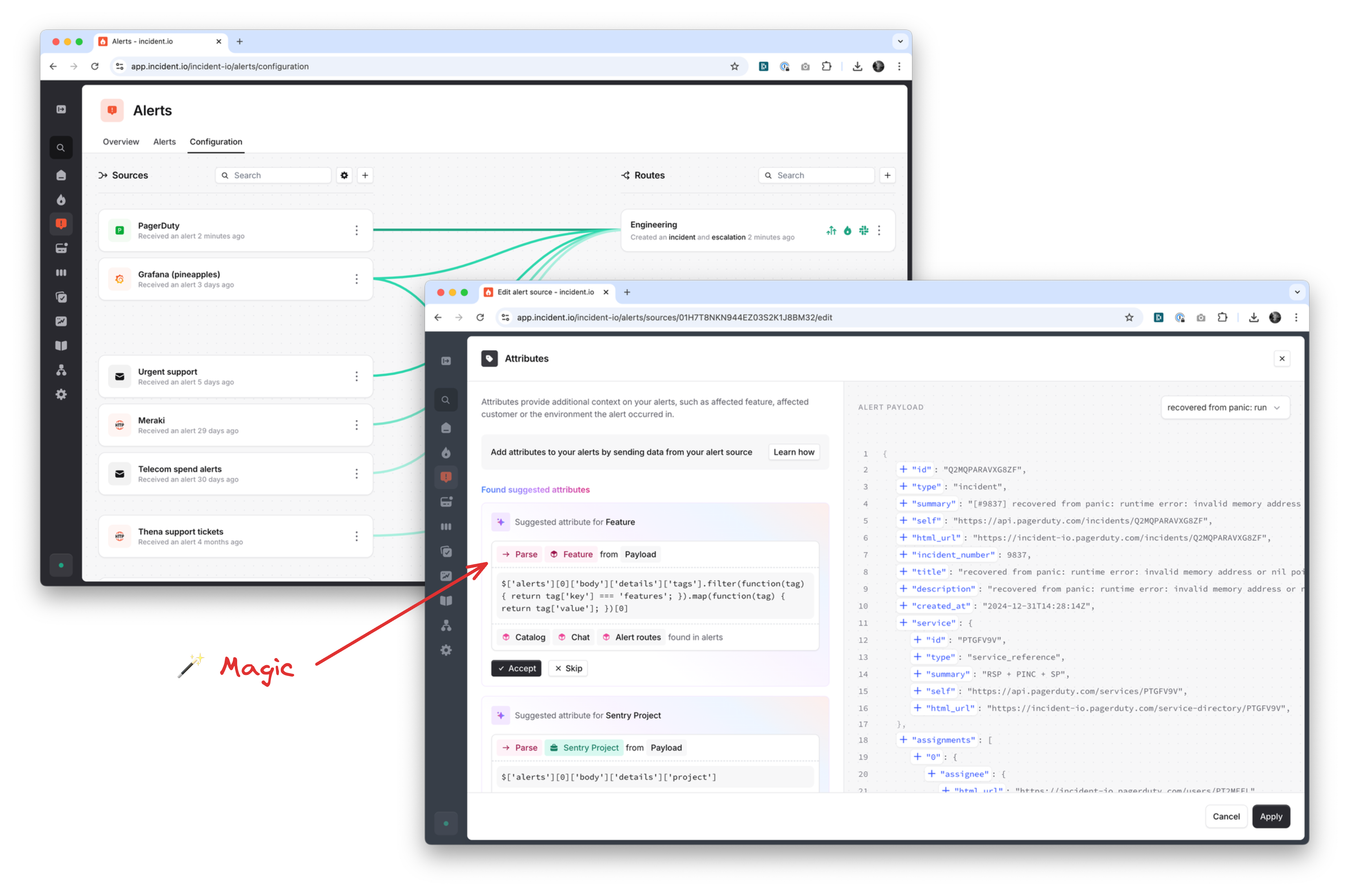This screenshot has width=1350, height=896.
Task: Open settings gear in the Edit alert source sidebar
Action: 446,650
